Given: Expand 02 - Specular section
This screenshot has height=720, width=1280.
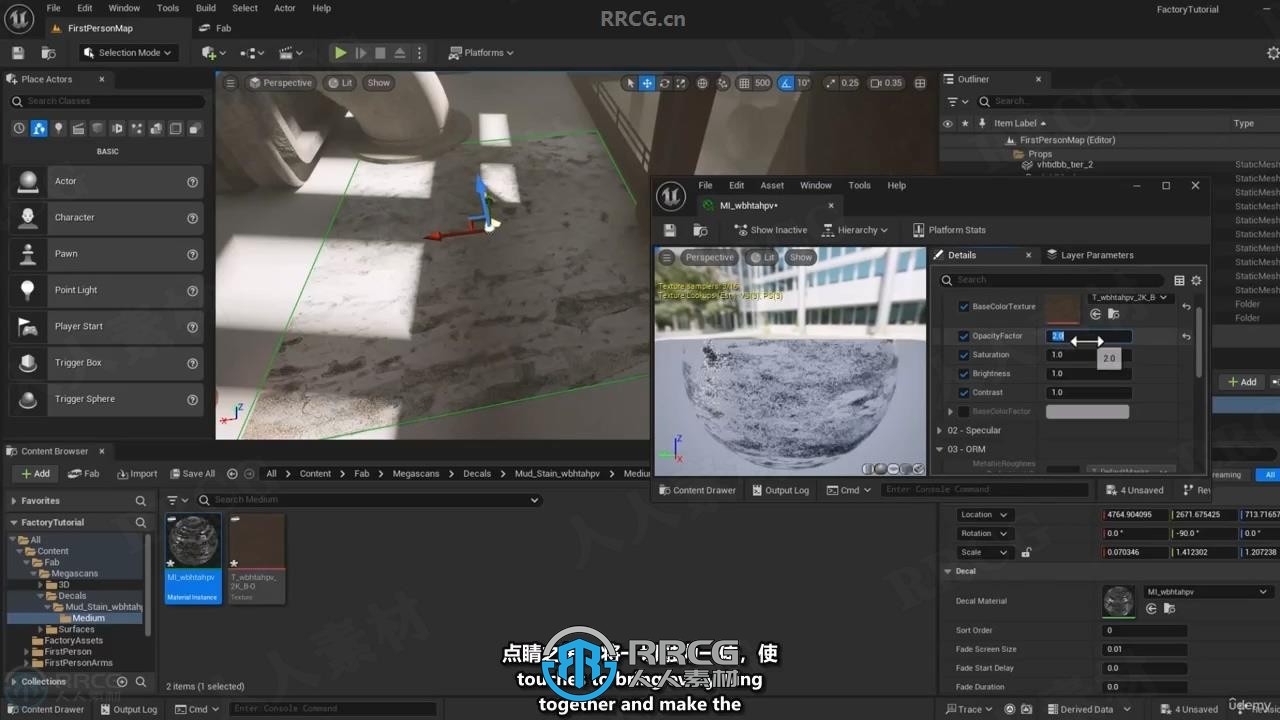Looking at the screenshot, I should point(940,431).
